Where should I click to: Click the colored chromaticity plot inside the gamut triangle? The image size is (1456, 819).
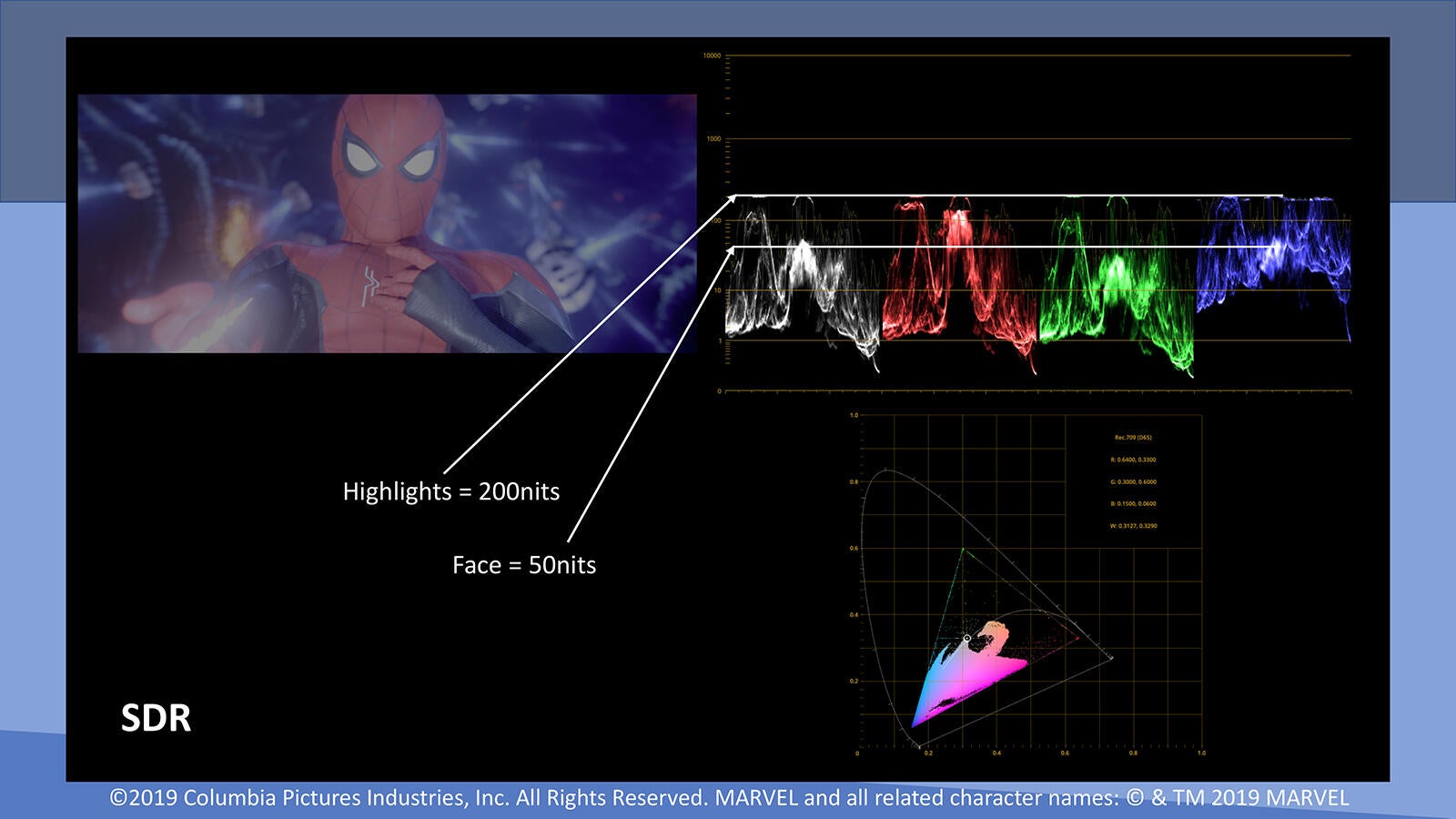pos(969,673)
